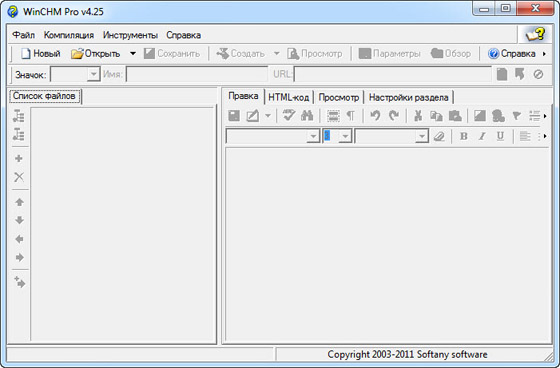Screen dimensions: 560x368
Task: Click the redo icon
Action: [394, 116]
